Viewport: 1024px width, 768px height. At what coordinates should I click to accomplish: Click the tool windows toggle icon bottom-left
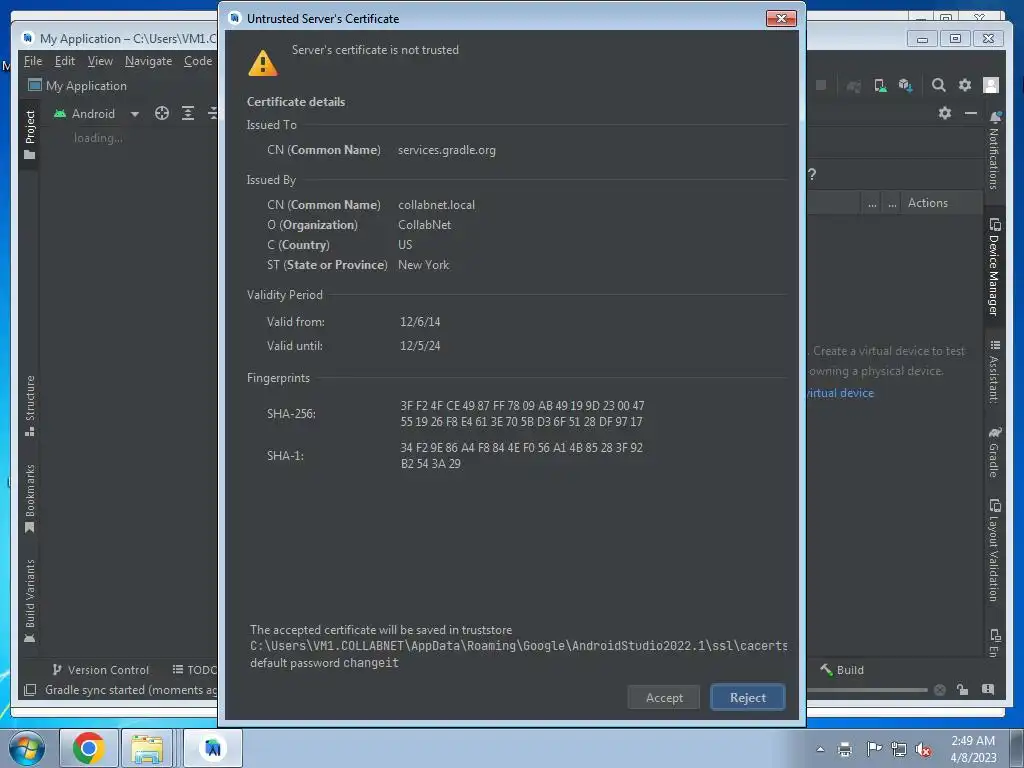30,690
